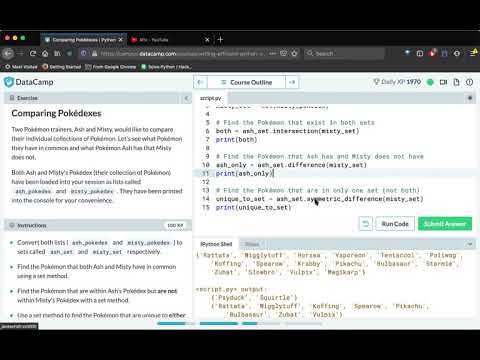The image size is (480, 360).
Task: Switch to the Slides tab
Action: (x=252, y=244)
